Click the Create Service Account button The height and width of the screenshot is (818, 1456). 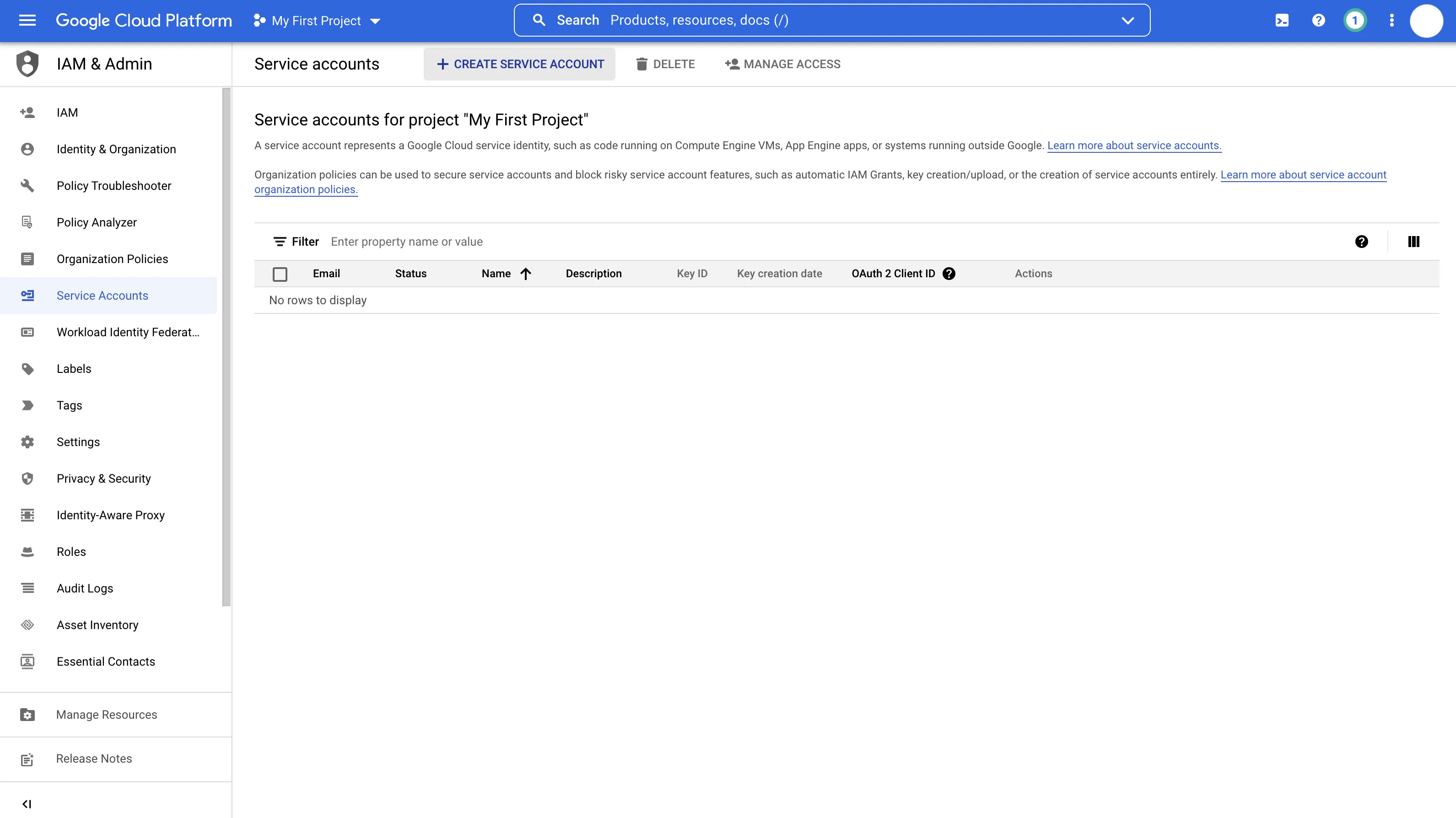point(519,64)
